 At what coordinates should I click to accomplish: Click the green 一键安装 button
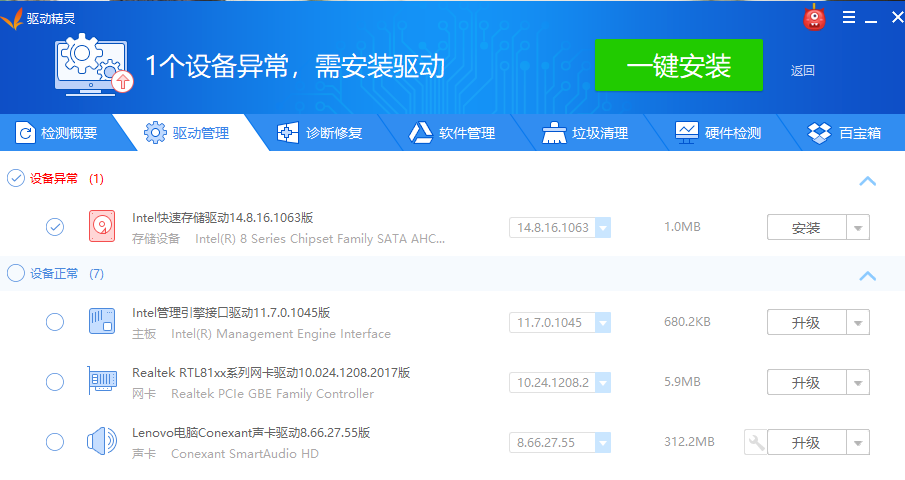tap(678, 66)
